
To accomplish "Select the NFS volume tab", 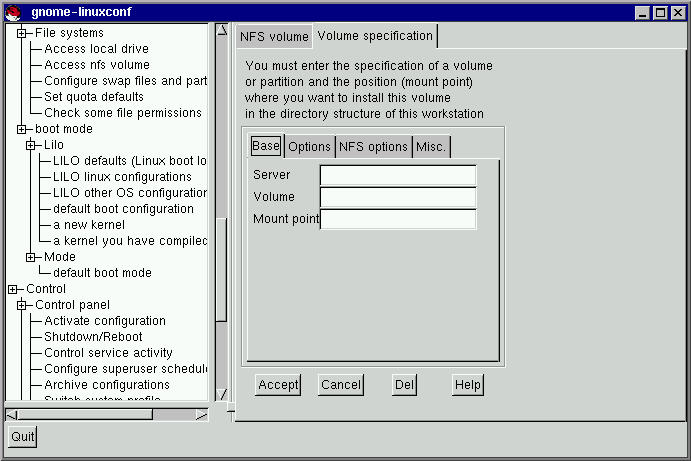I will point(274,37).
